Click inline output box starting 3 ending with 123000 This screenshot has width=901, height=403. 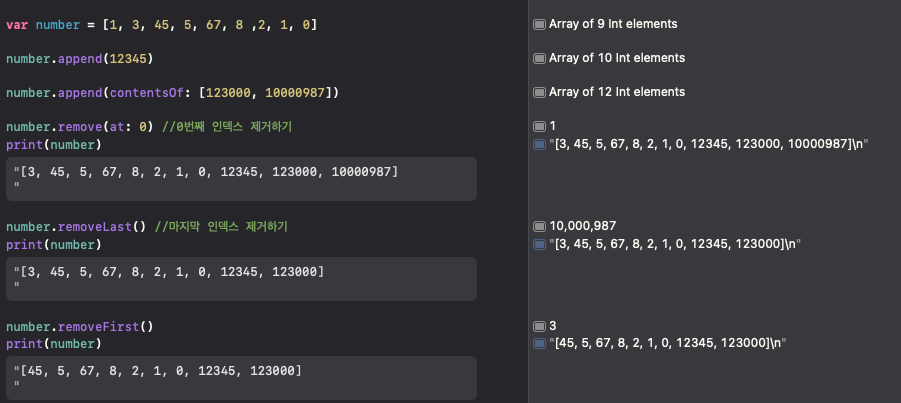pyautogui.click(x=241, y=279)
